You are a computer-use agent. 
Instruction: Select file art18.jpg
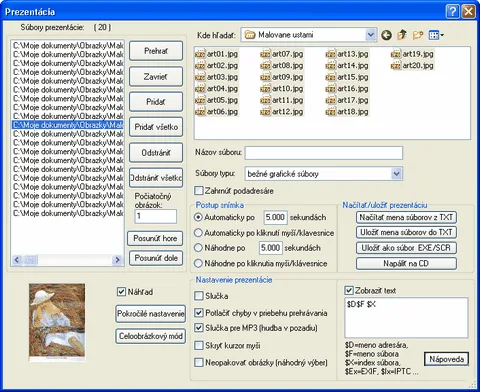point(347,112)
